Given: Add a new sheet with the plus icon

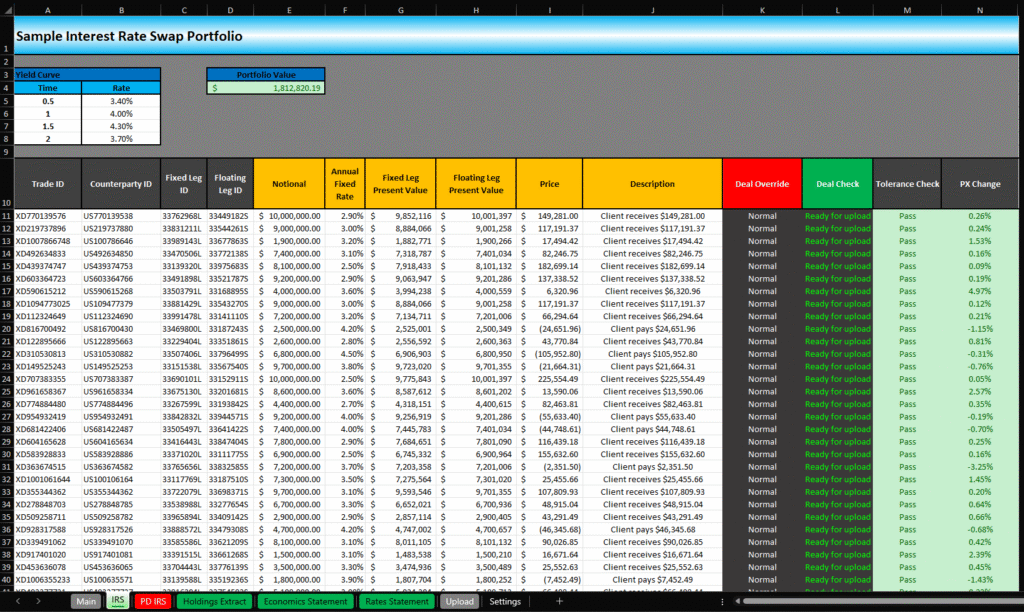Looking at the screenshot, I should (x=559, y=602).
